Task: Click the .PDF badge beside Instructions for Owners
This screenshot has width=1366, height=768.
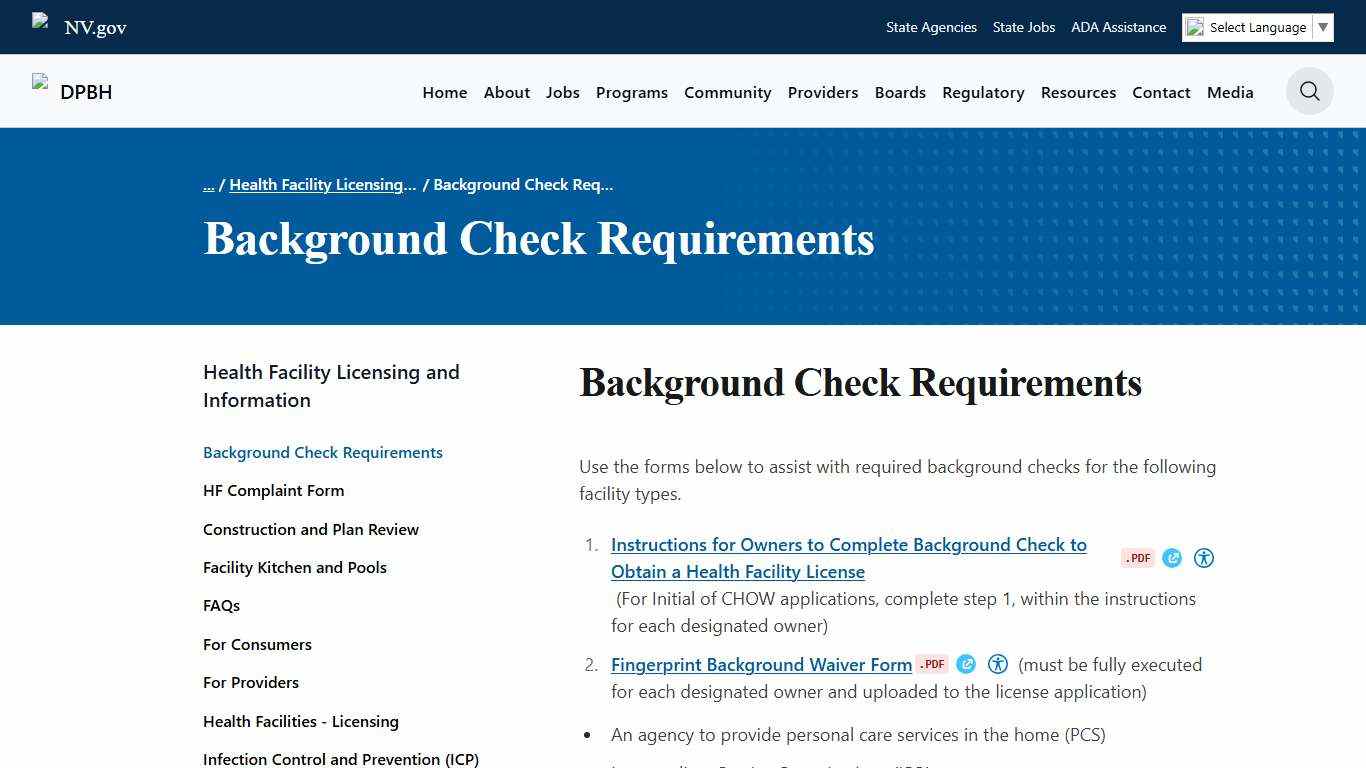Action: [1137, 557]
